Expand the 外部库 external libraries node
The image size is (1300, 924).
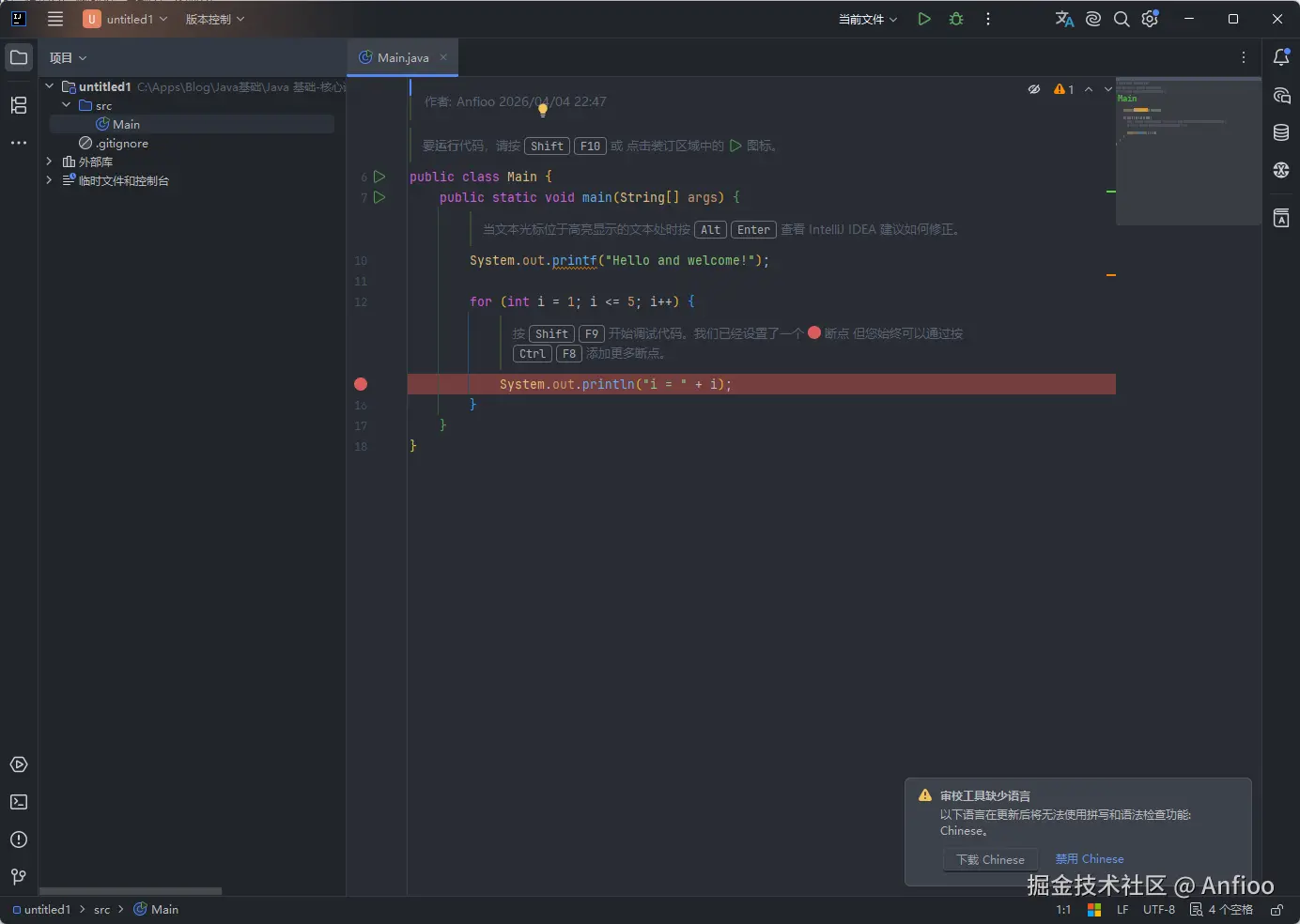point(50,162)
